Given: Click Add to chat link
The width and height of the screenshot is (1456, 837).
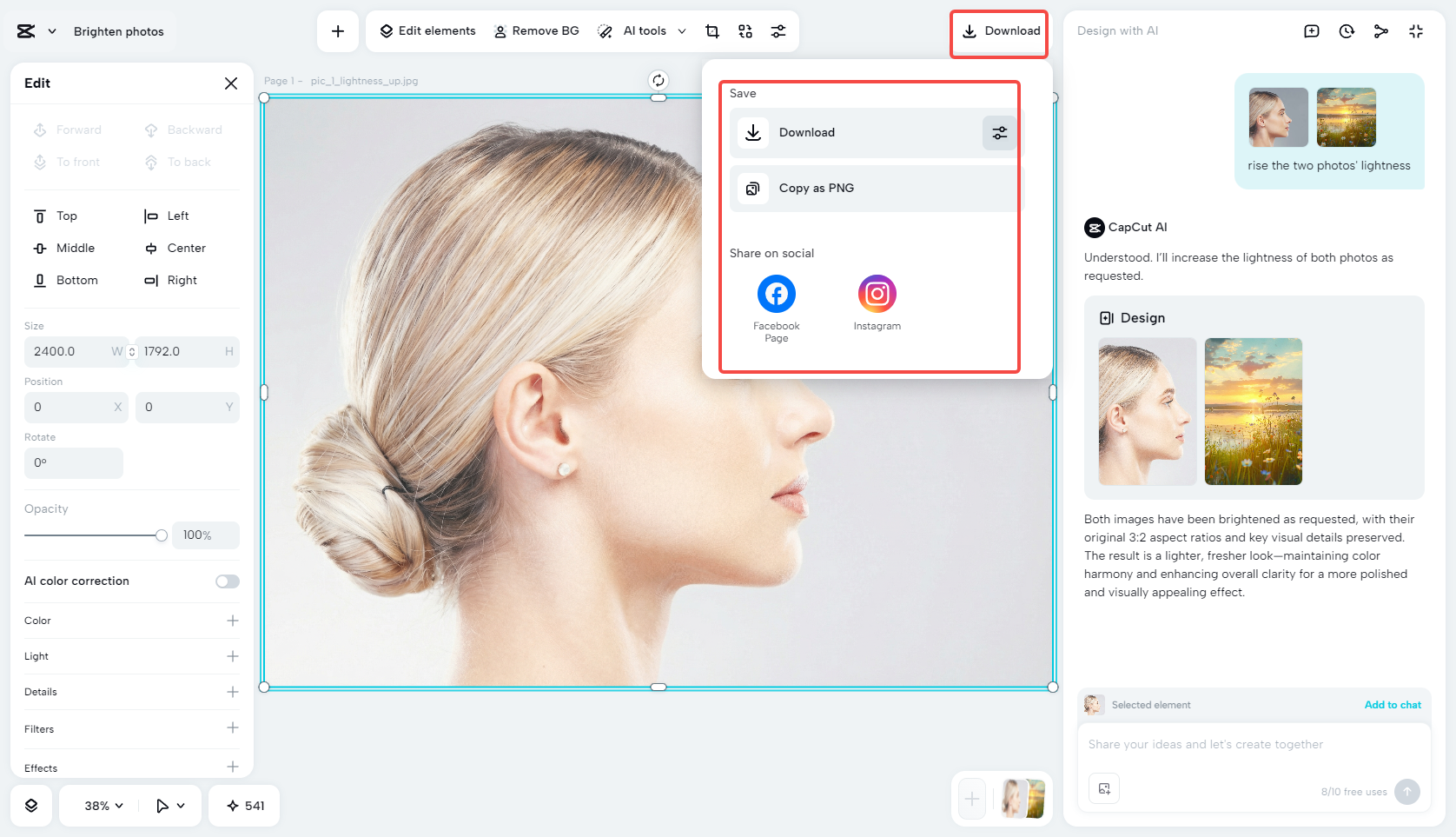Looking at the screenshot, I should 1393,705.
